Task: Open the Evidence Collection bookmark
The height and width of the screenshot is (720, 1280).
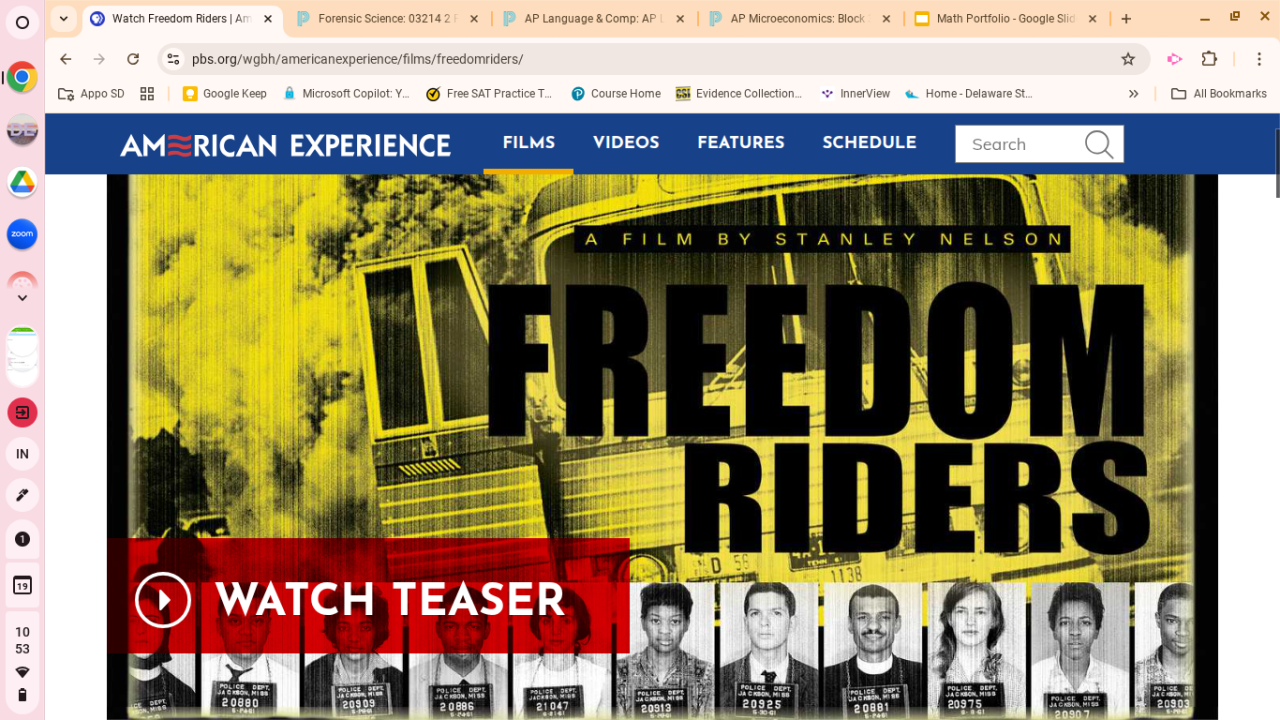Action: (x=739, y=94)
